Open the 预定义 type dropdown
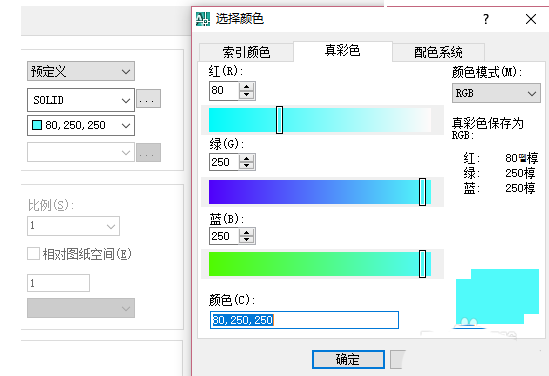The width and height of the screenshot is (549, 376). click(81, 71)
